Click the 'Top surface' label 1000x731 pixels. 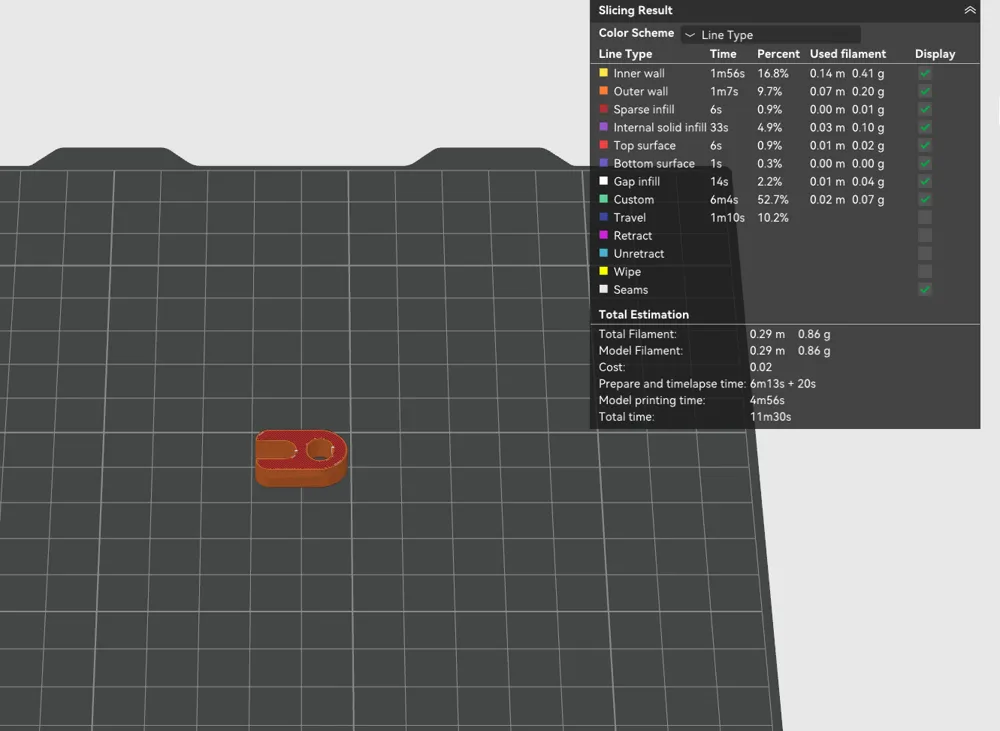pyautogui.click(x=644, y=145)
